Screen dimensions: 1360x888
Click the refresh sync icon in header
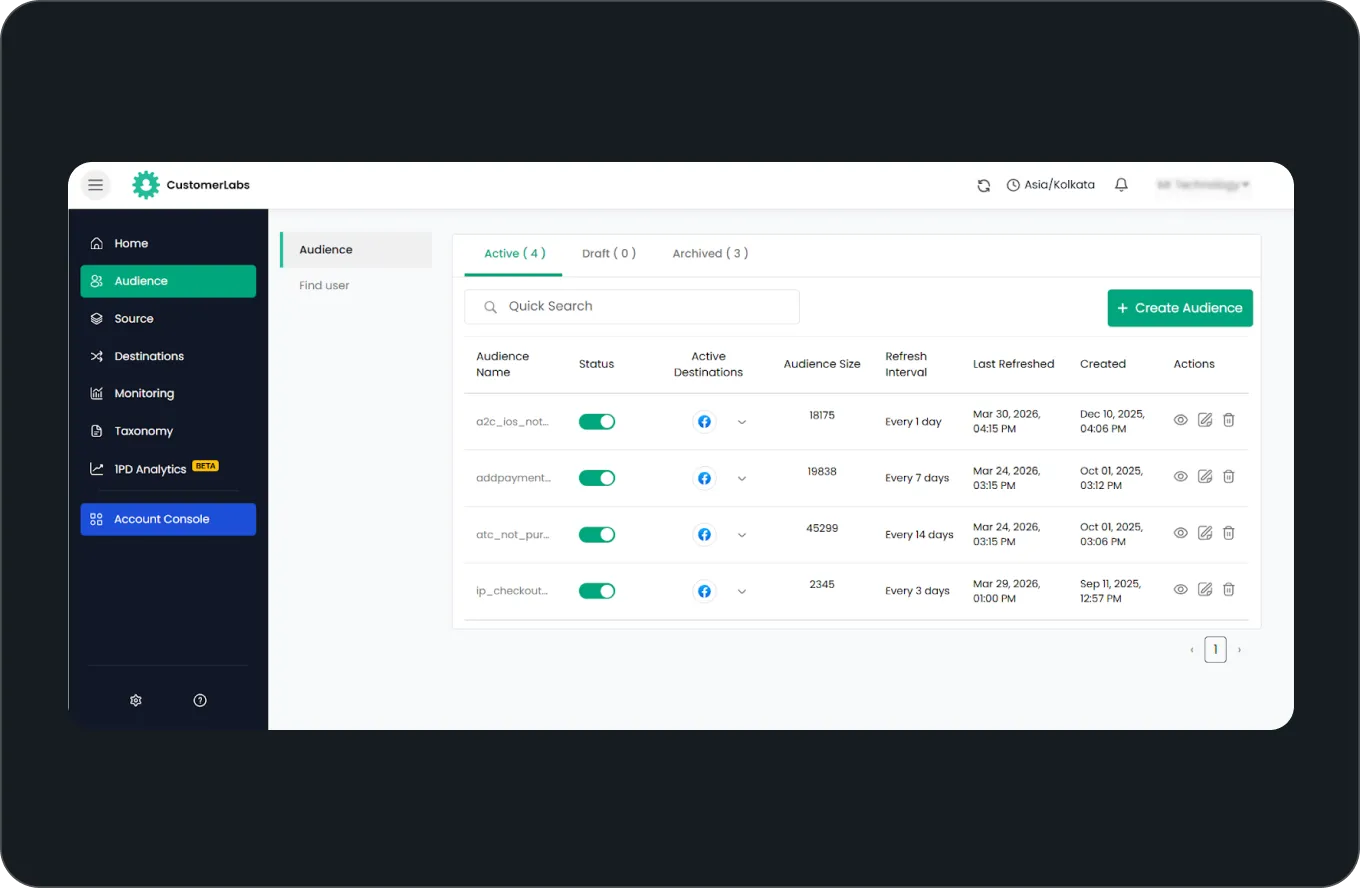984,185
